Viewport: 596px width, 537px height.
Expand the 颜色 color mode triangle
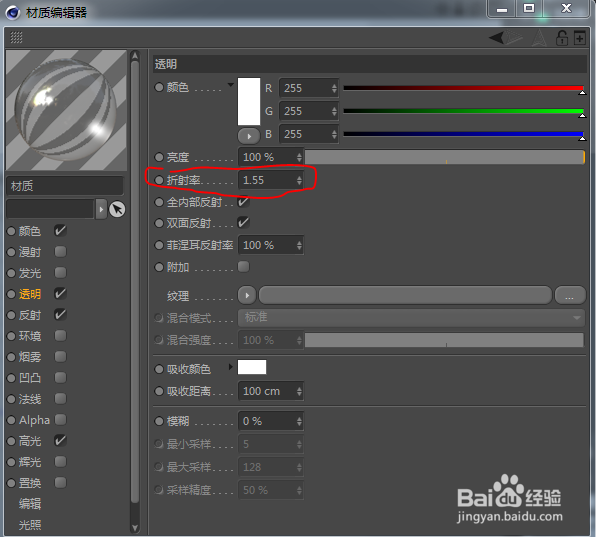click(230, 84)
